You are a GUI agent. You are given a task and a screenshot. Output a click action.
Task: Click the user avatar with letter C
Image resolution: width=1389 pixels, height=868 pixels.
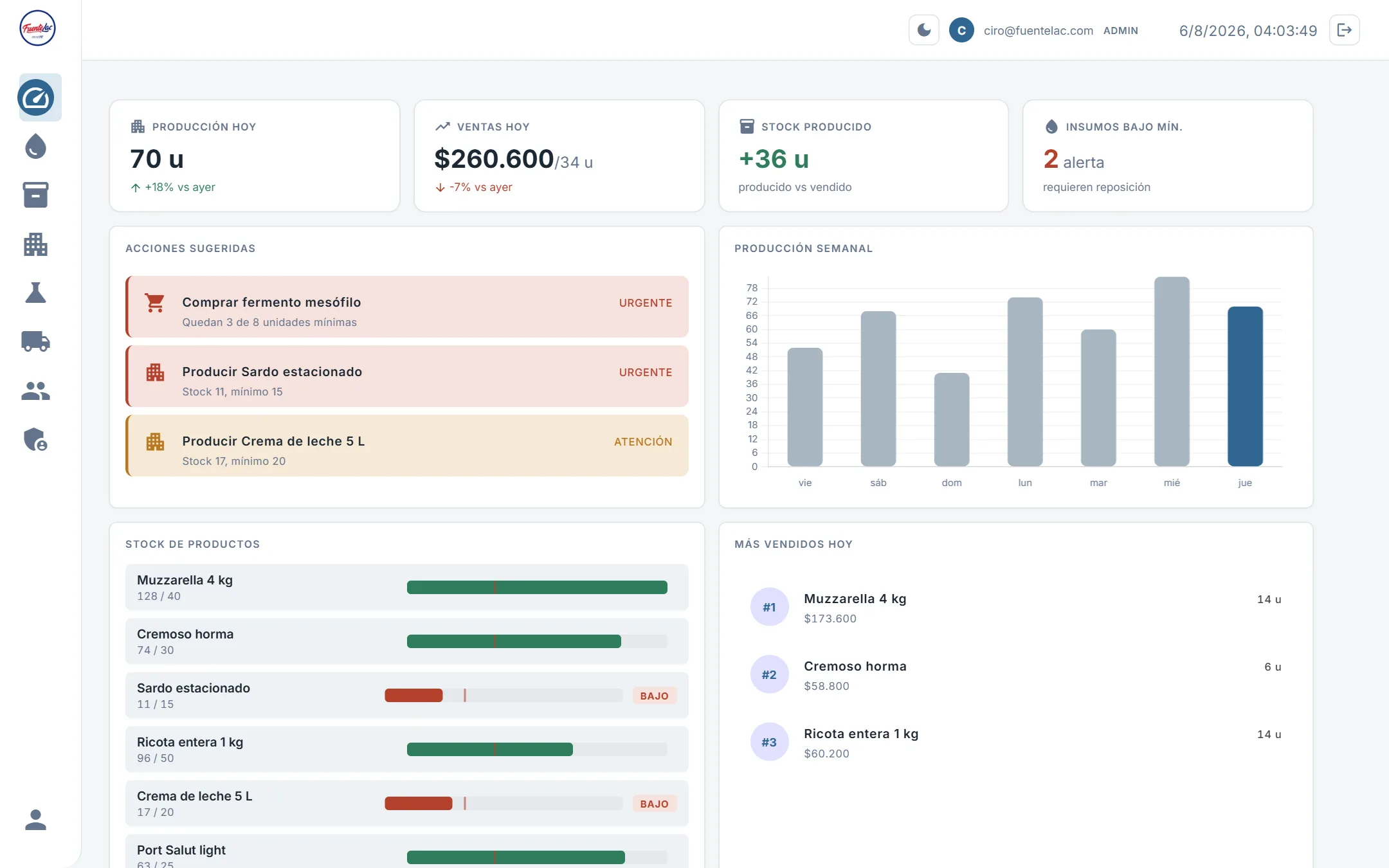pyautogui.click(x=962, y=30)
